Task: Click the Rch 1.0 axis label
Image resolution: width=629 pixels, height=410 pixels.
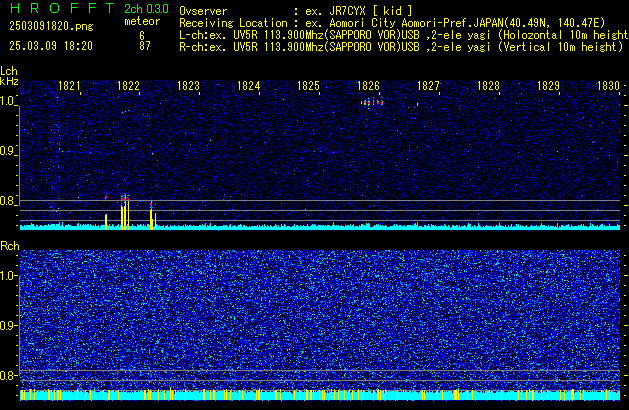Action: [x=8, y=276]
